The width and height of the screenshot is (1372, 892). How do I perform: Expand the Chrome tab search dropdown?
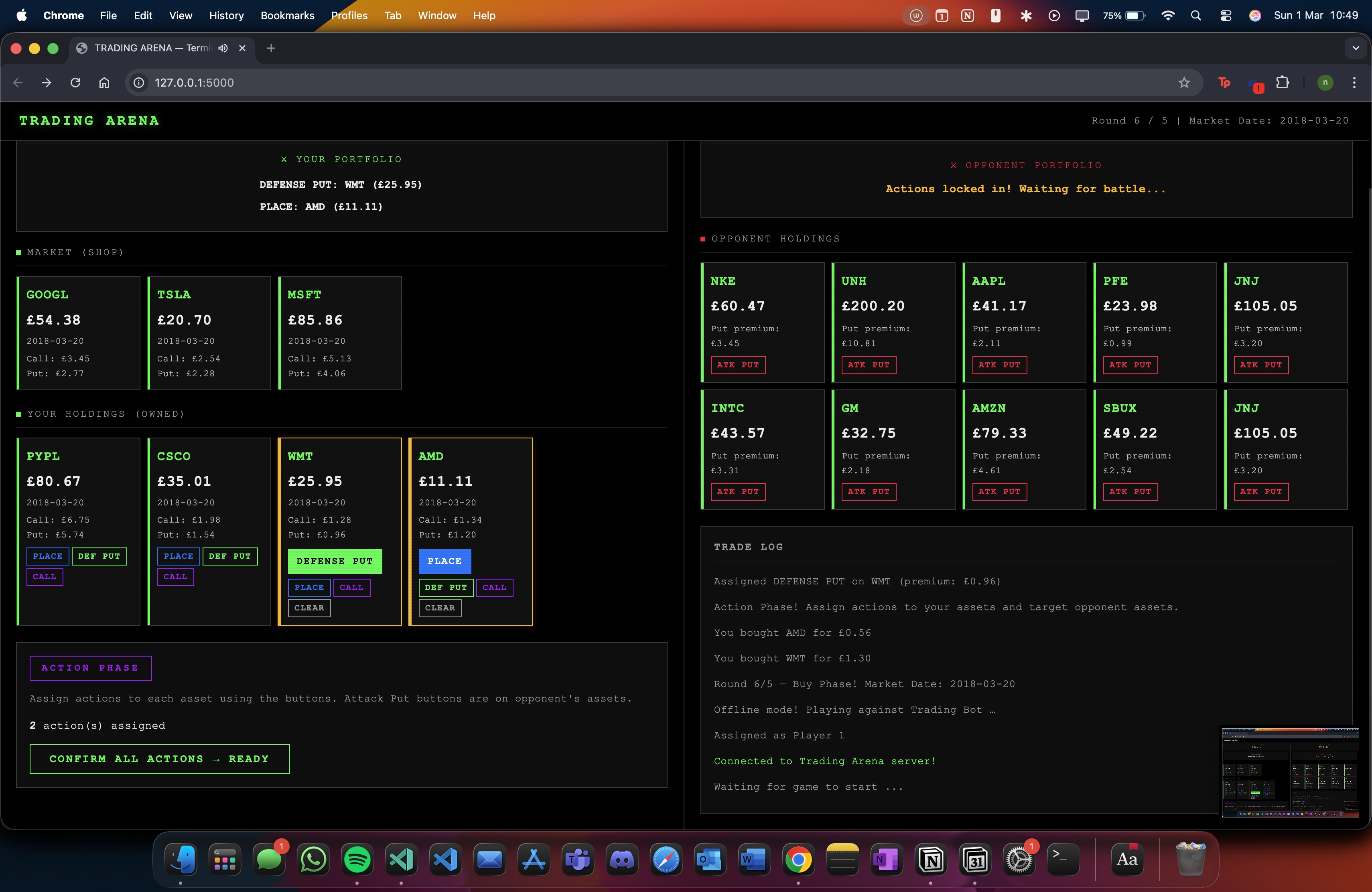(x=1355, y=49)
